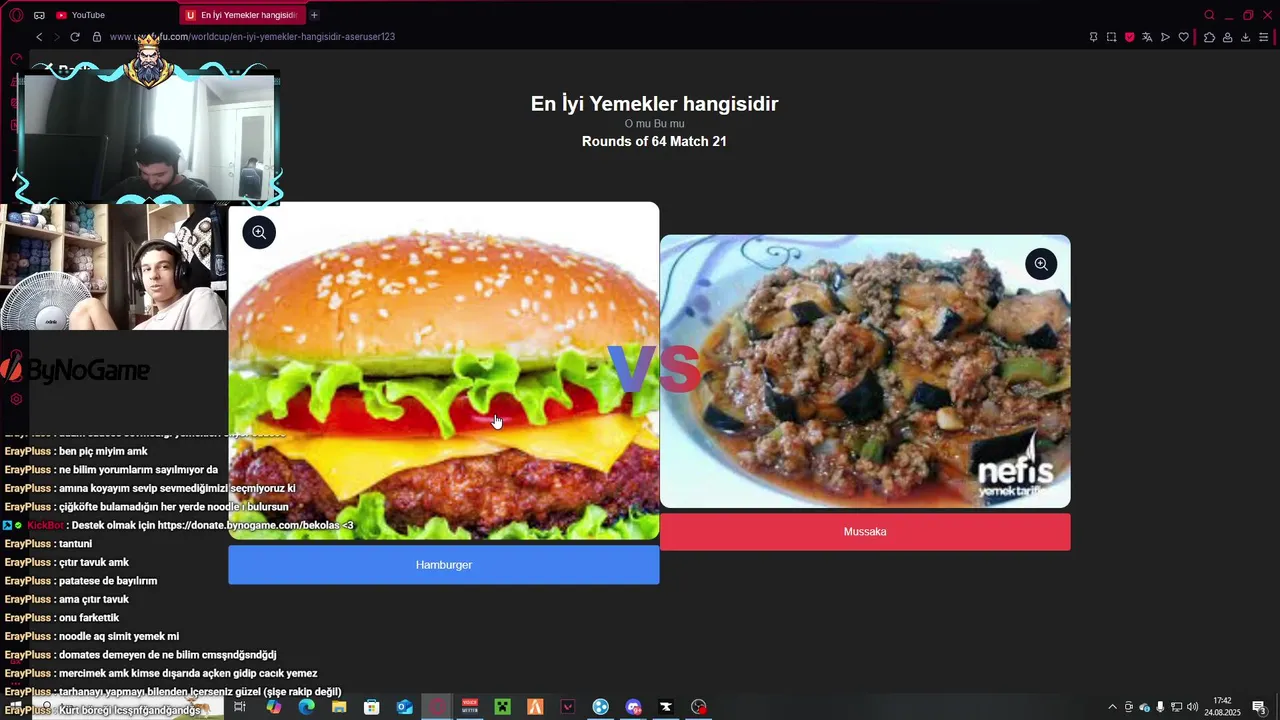
Task: Reload the current page
Action: pyautogui.click(x=75, y=37)
